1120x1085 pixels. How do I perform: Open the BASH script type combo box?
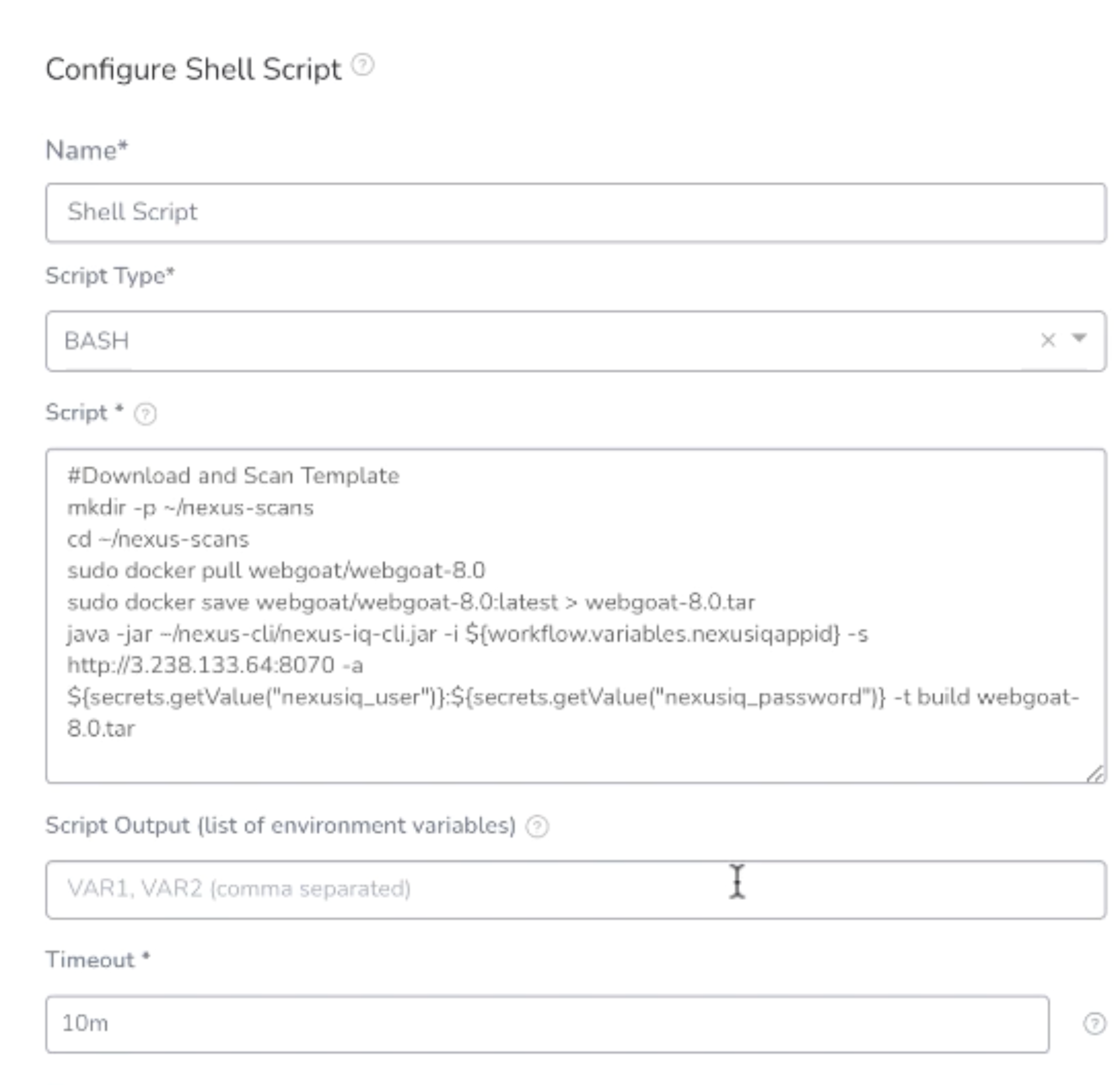[x=575, y=341]
